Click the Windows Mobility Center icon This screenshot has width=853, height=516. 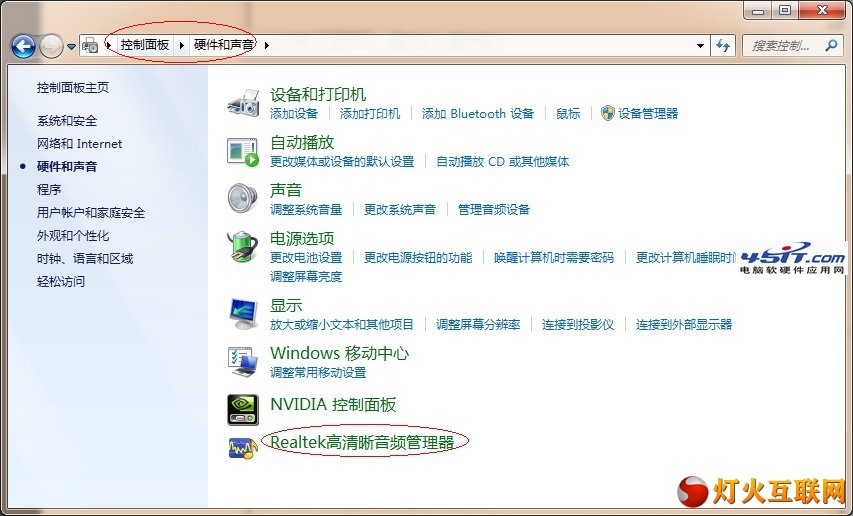(243, 362)
